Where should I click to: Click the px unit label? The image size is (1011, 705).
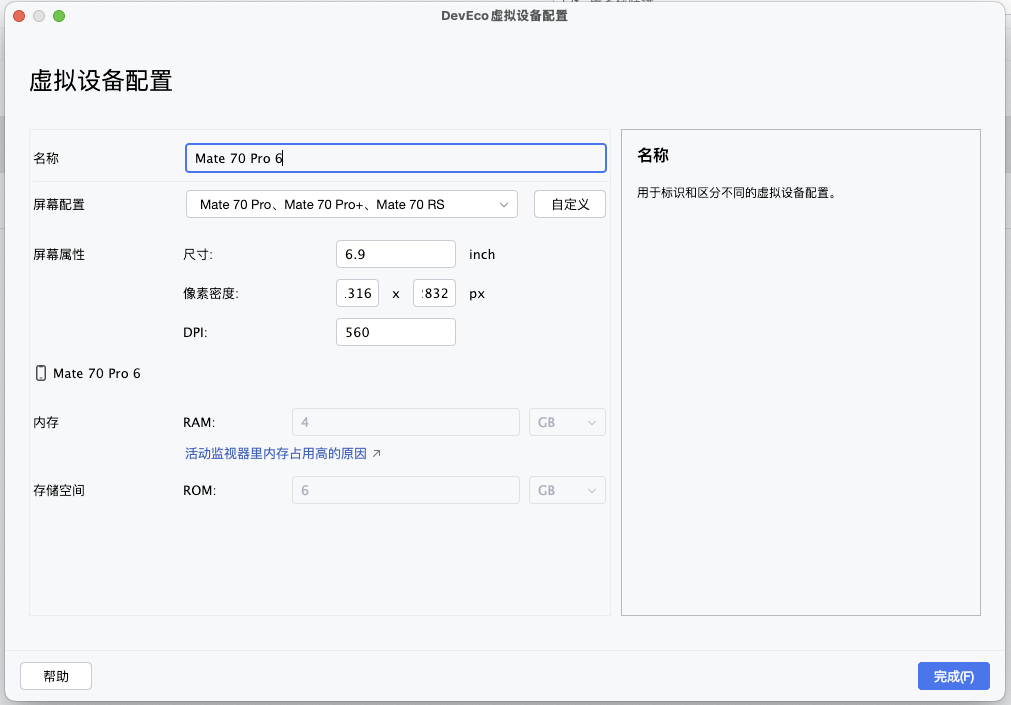[x=476, y=294]
